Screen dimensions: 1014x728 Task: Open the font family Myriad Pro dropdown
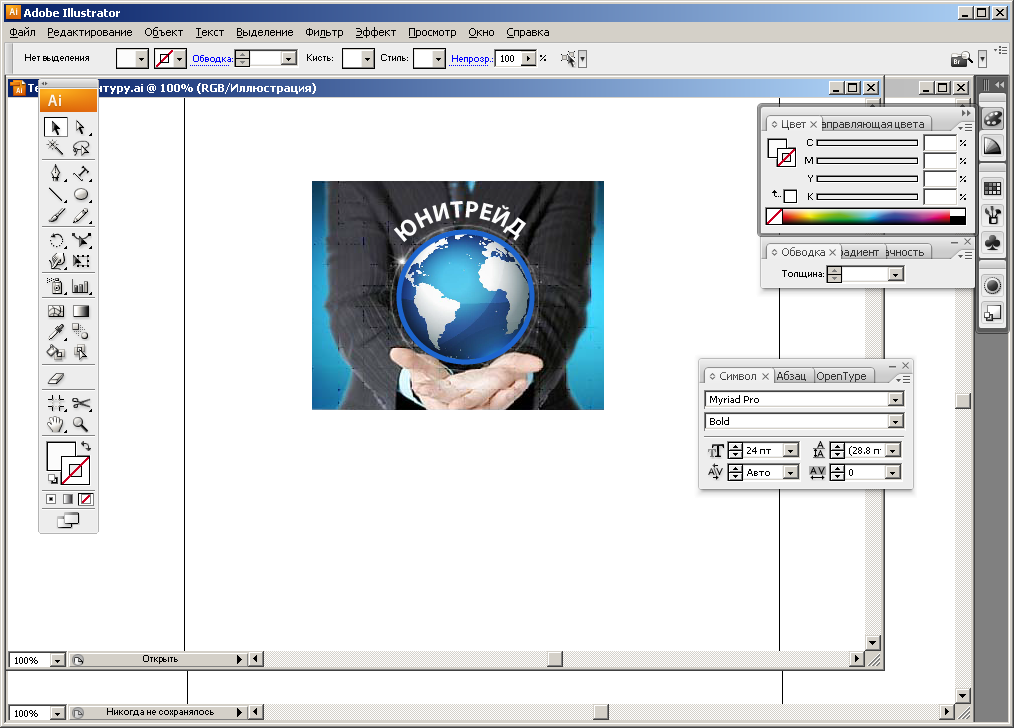(895, 400)
